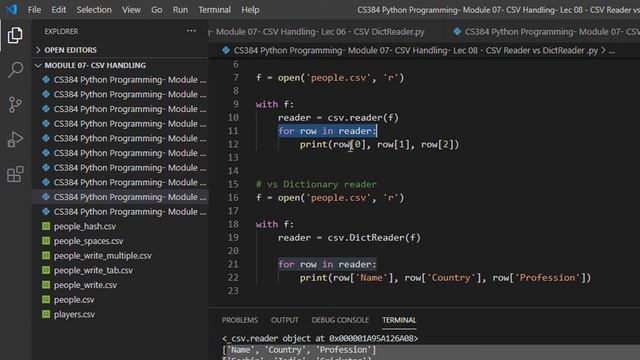Open people_write_tab.csv in explorer
Screen dimensions: 640x360
93,270
